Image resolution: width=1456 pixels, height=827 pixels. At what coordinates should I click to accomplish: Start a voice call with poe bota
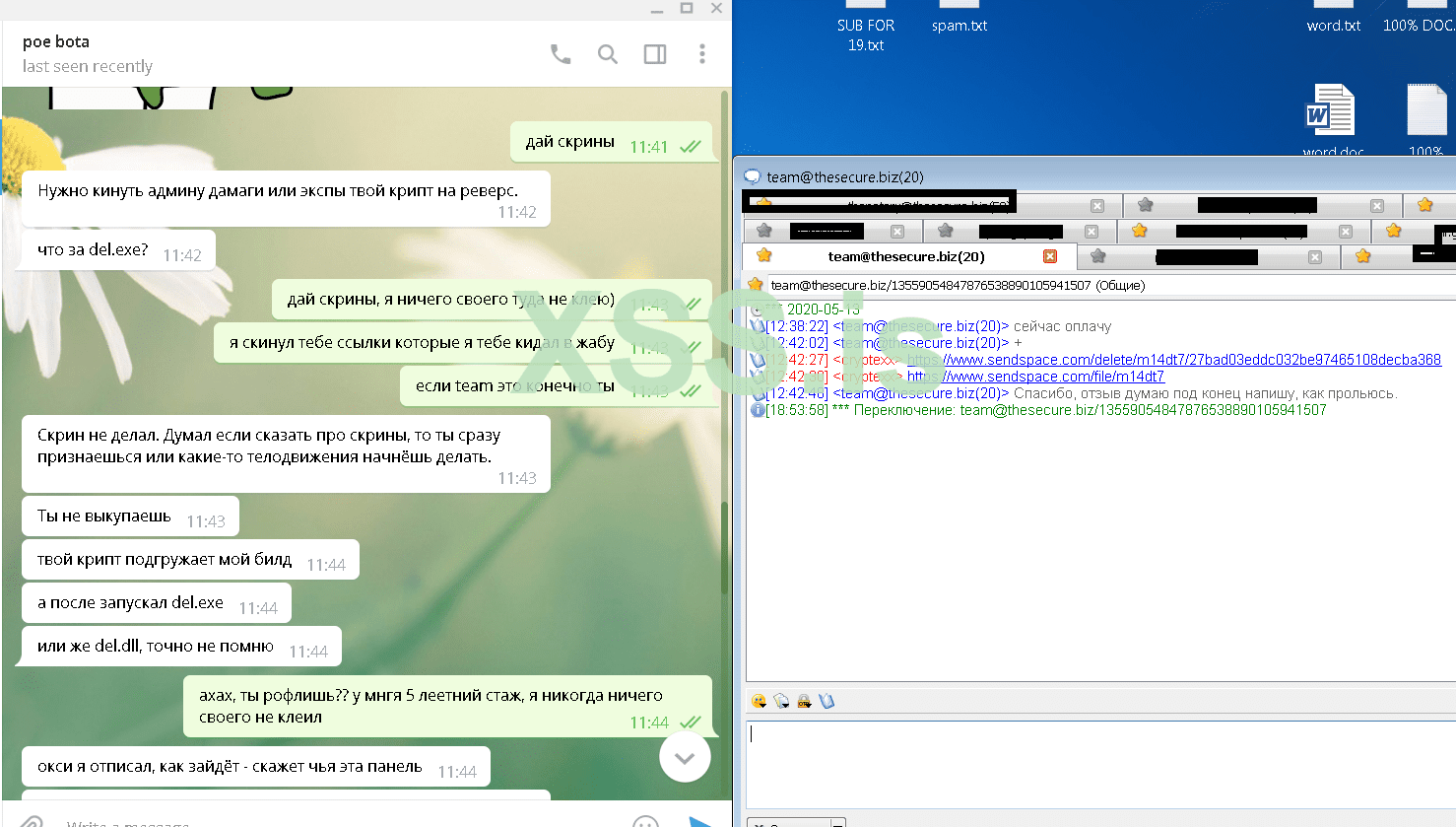tap(561, 54)
